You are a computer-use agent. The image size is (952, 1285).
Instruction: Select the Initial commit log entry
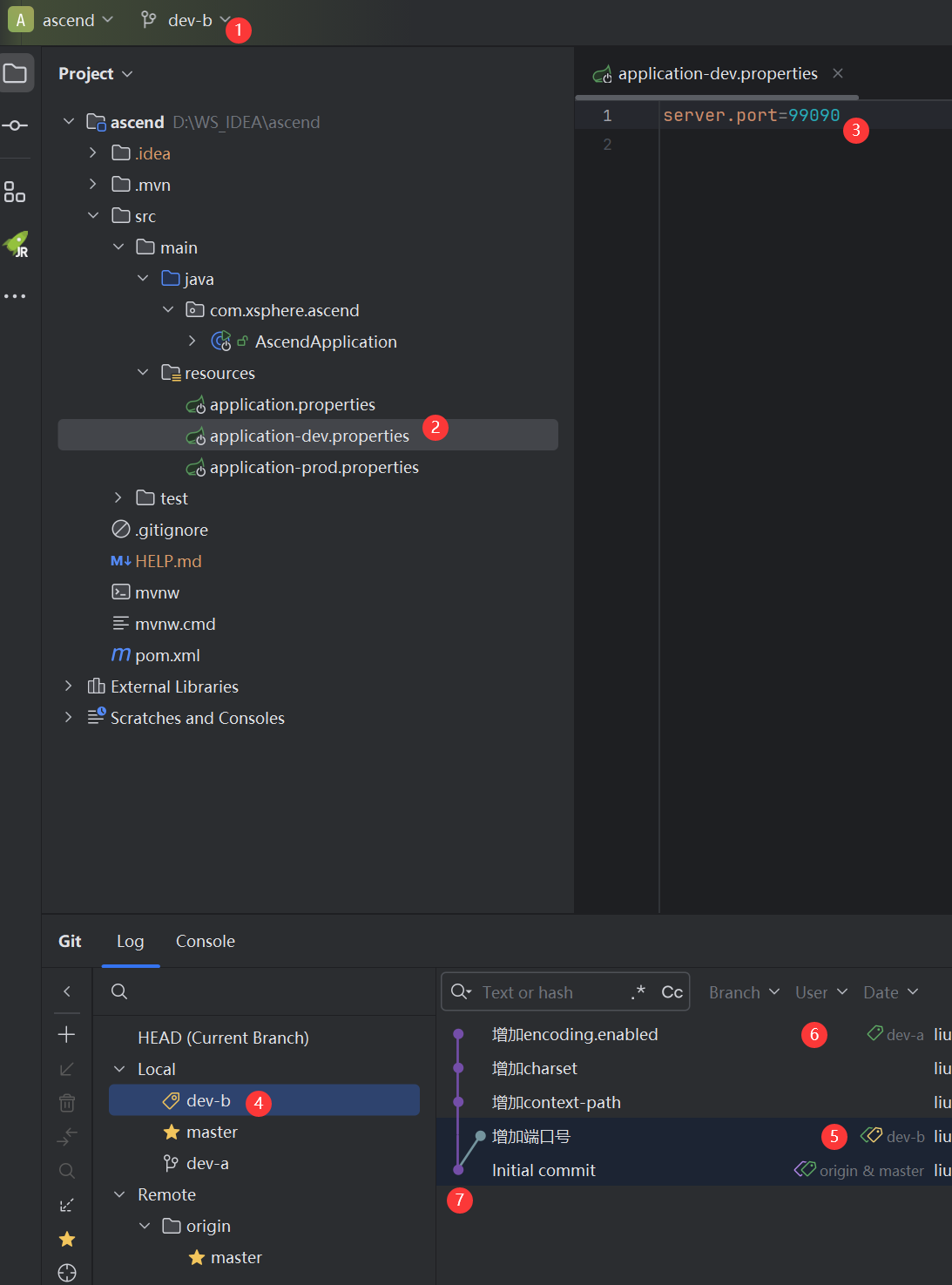tap(544, 1170)
